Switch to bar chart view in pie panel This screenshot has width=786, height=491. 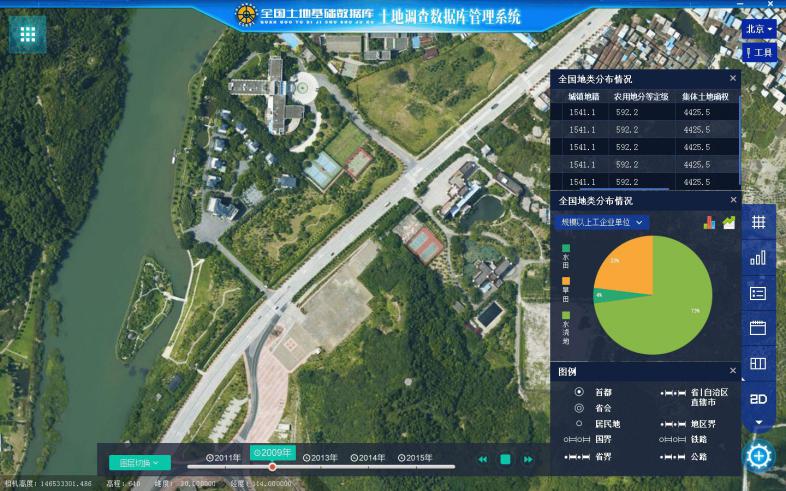(x=709, y=222)
